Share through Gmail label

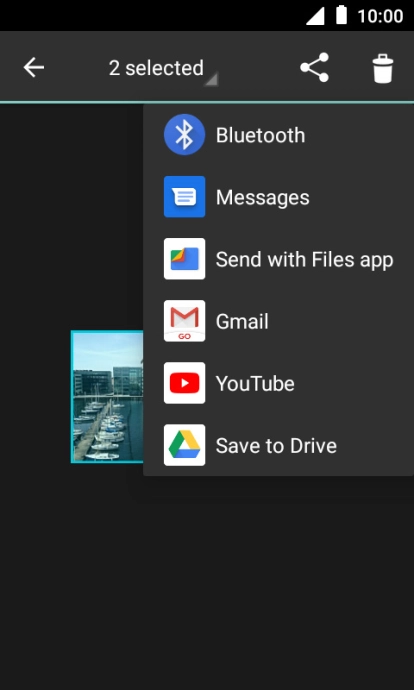(x=242, y=322)
